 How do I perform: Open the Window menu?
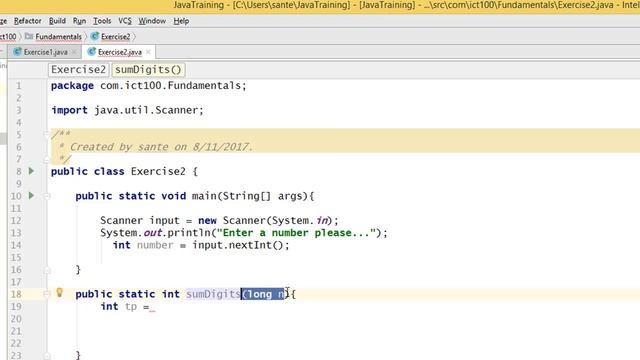[x=152, y=21]
